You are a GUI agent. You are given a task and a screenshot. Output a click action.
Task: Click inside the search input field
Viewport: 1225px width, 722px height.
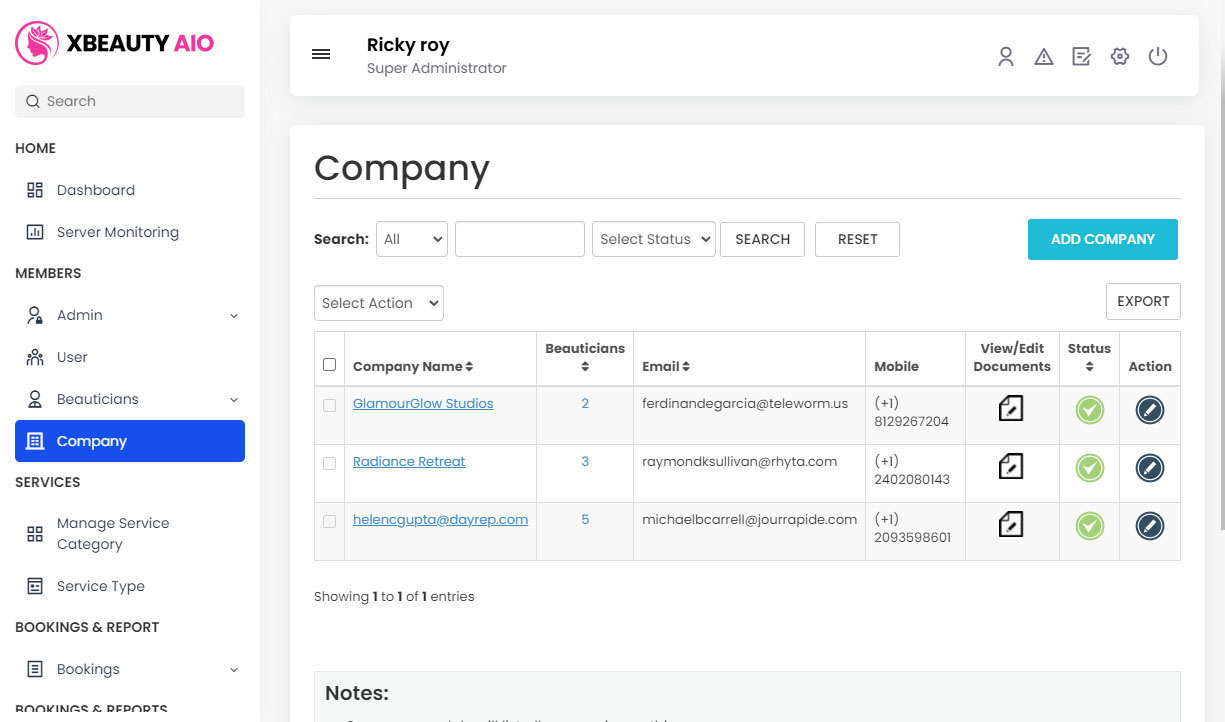pyautogui.click(x=519, y=239)
